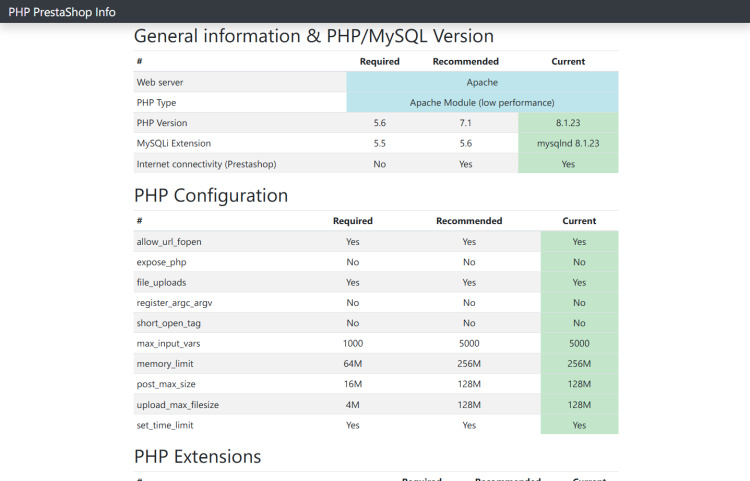Select the post_max_size required value 16M
Image resolution: width=750 pixels, height=481 pixels.
(353, 384)
